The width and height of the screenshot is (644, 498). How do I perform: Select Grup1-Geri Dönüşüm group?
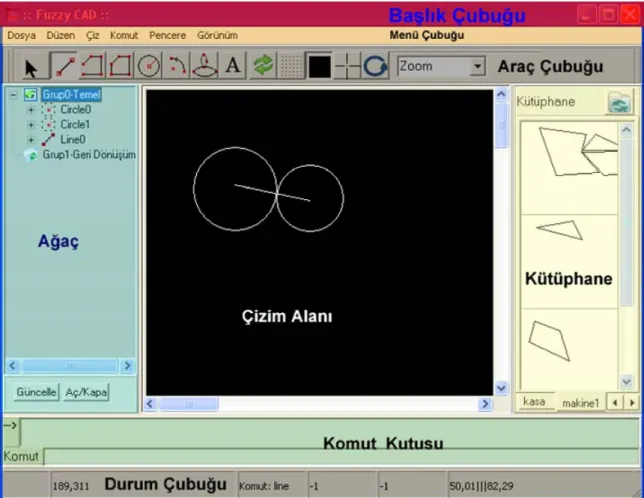coord(89,155)
